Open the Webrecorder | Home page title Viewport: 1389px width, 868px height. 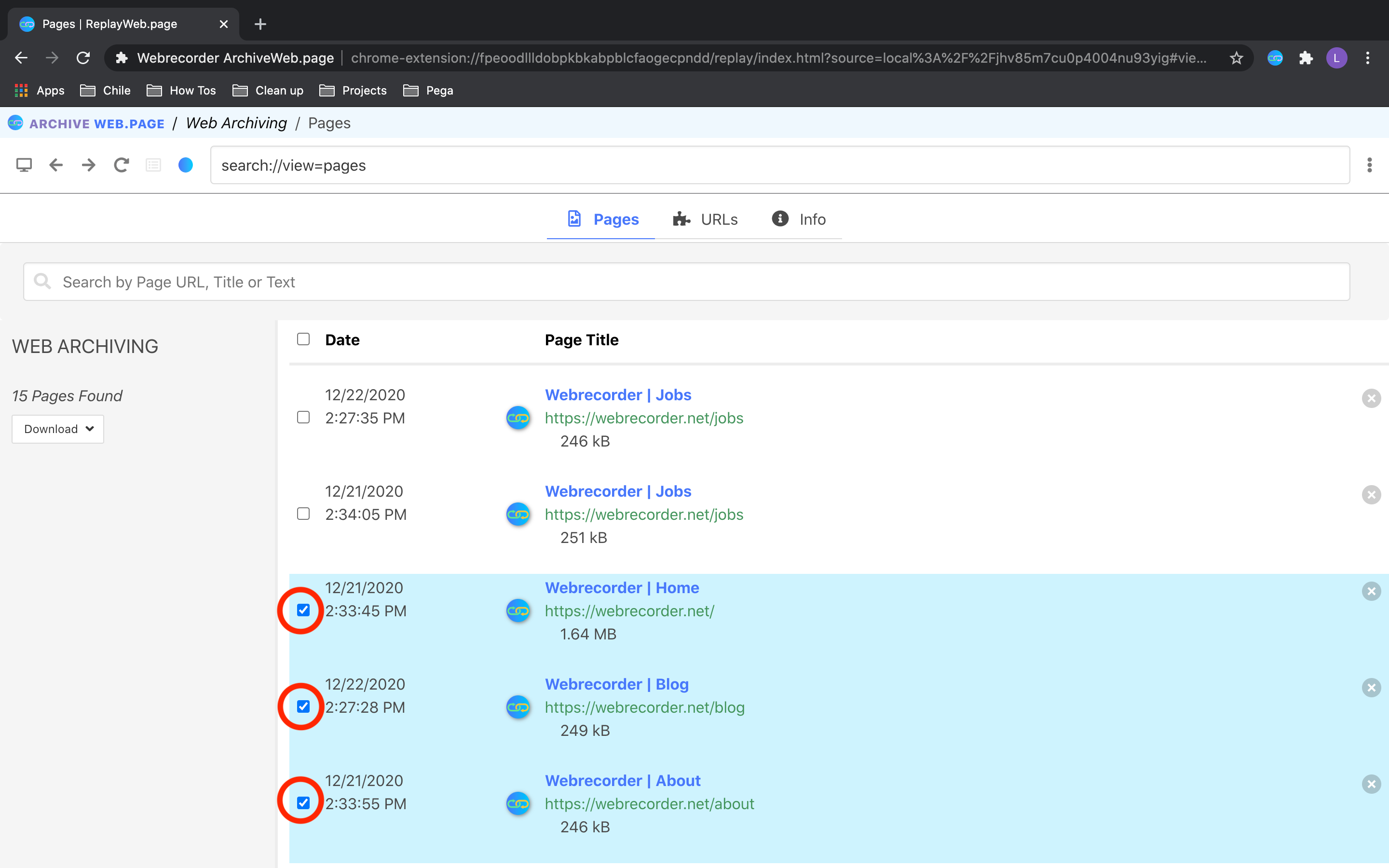coord(622,588)
